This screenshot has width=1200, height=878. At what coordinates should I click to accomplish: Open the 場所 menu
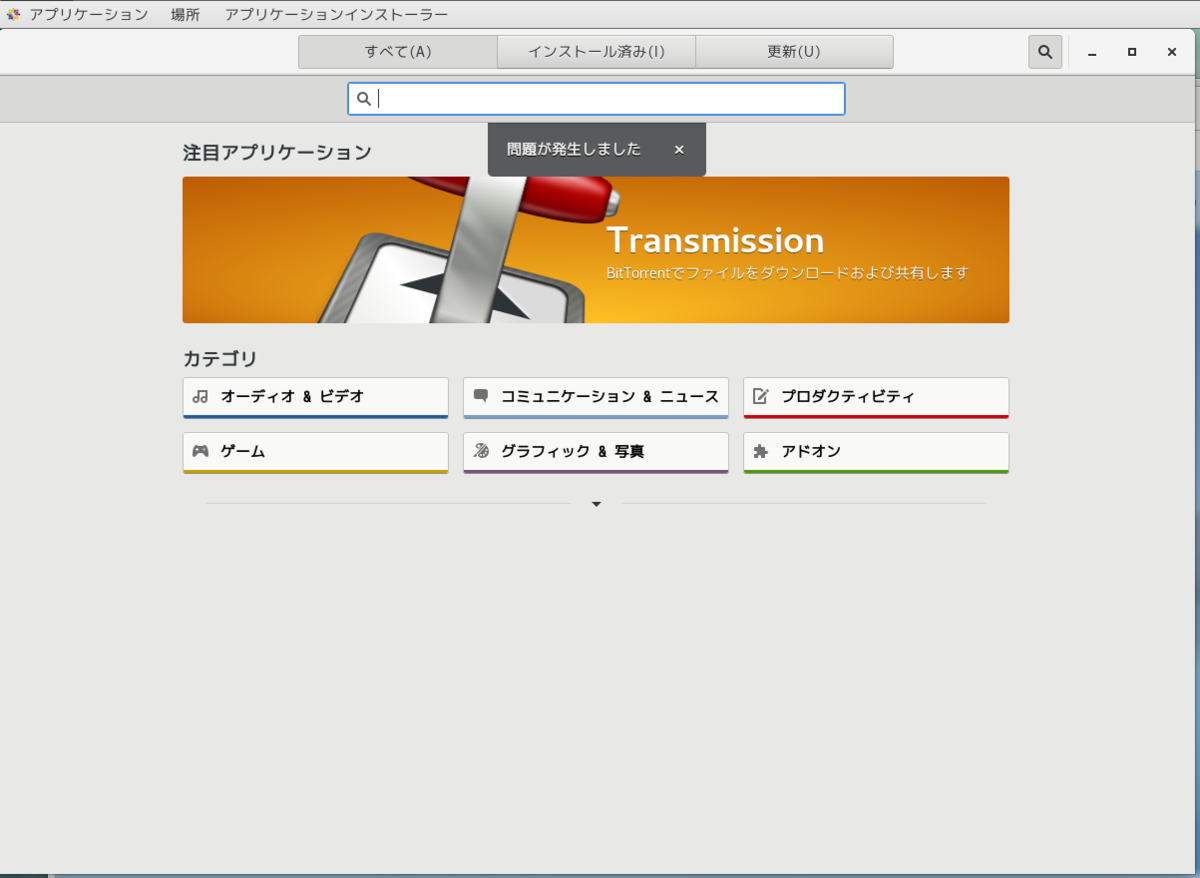click(185, 14)
